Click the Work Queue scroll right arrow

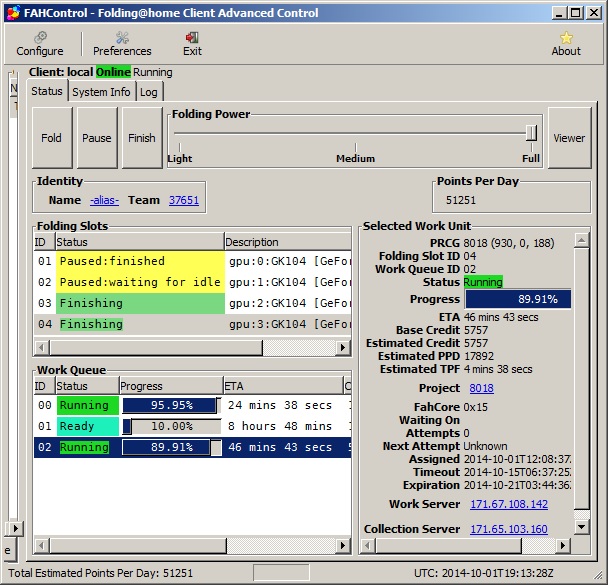click(342, 545)
